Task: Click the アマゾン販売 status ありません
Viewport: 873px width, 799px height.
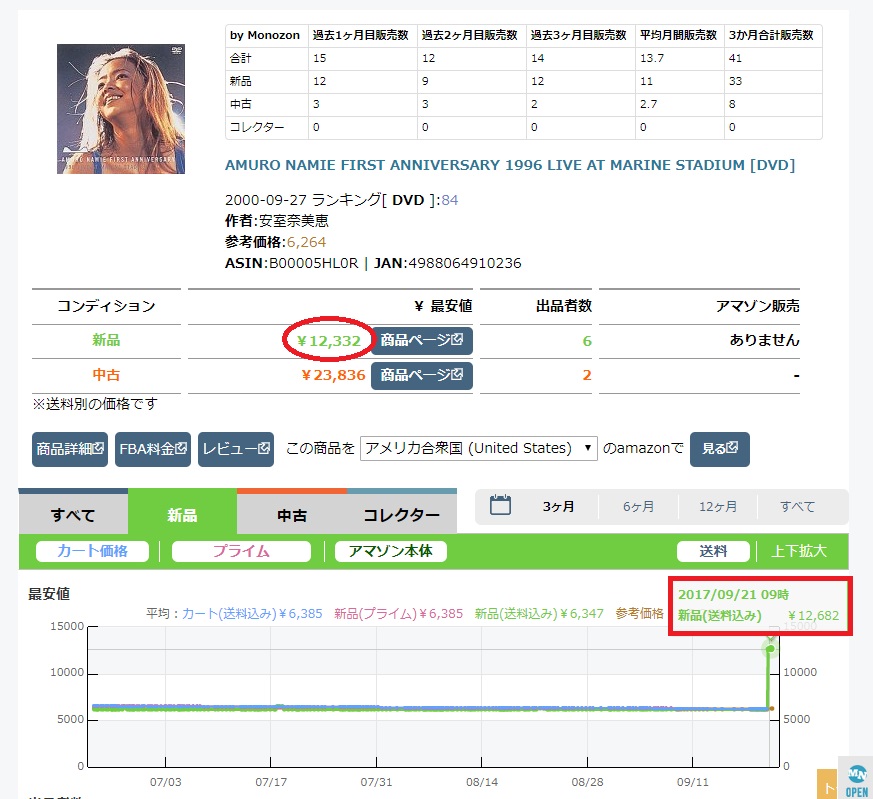Action: click(x=764, y=340)
